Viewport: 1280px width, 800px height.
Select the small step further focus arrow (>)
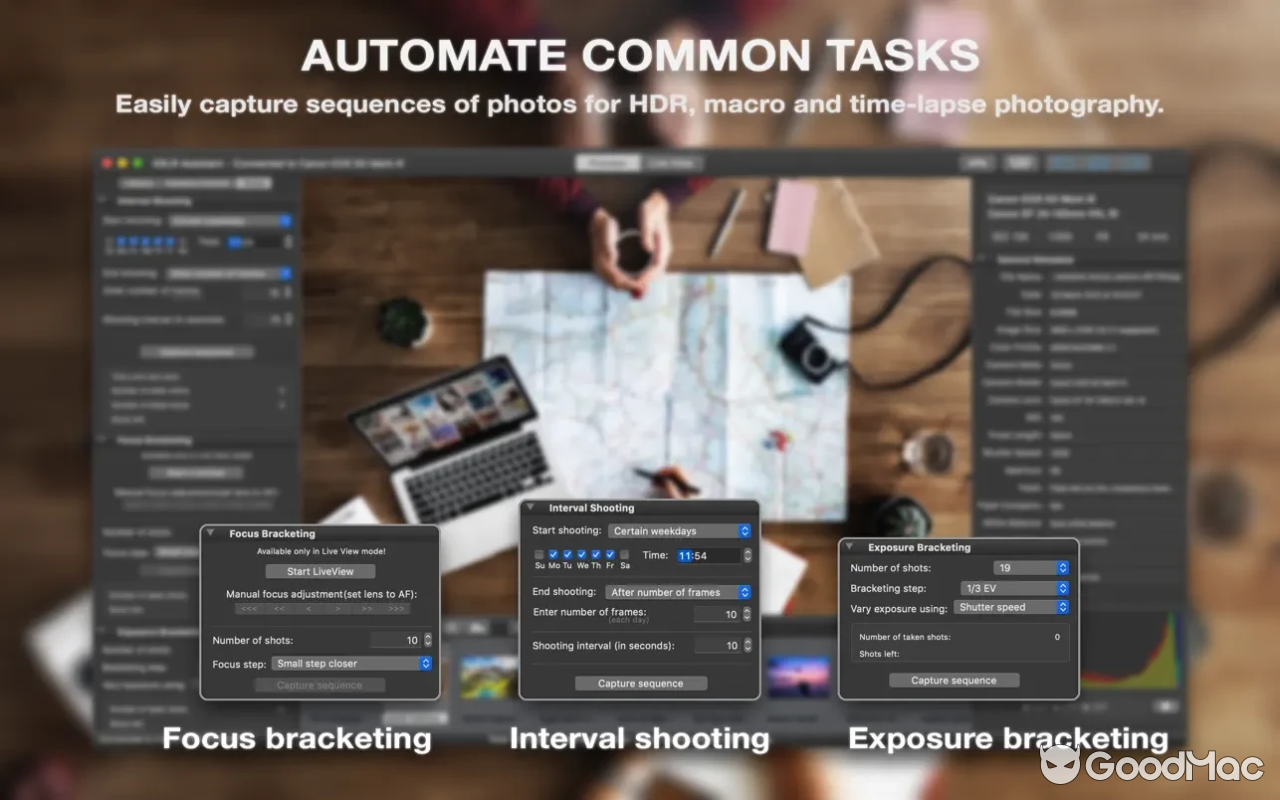click(x=339, y=609)
